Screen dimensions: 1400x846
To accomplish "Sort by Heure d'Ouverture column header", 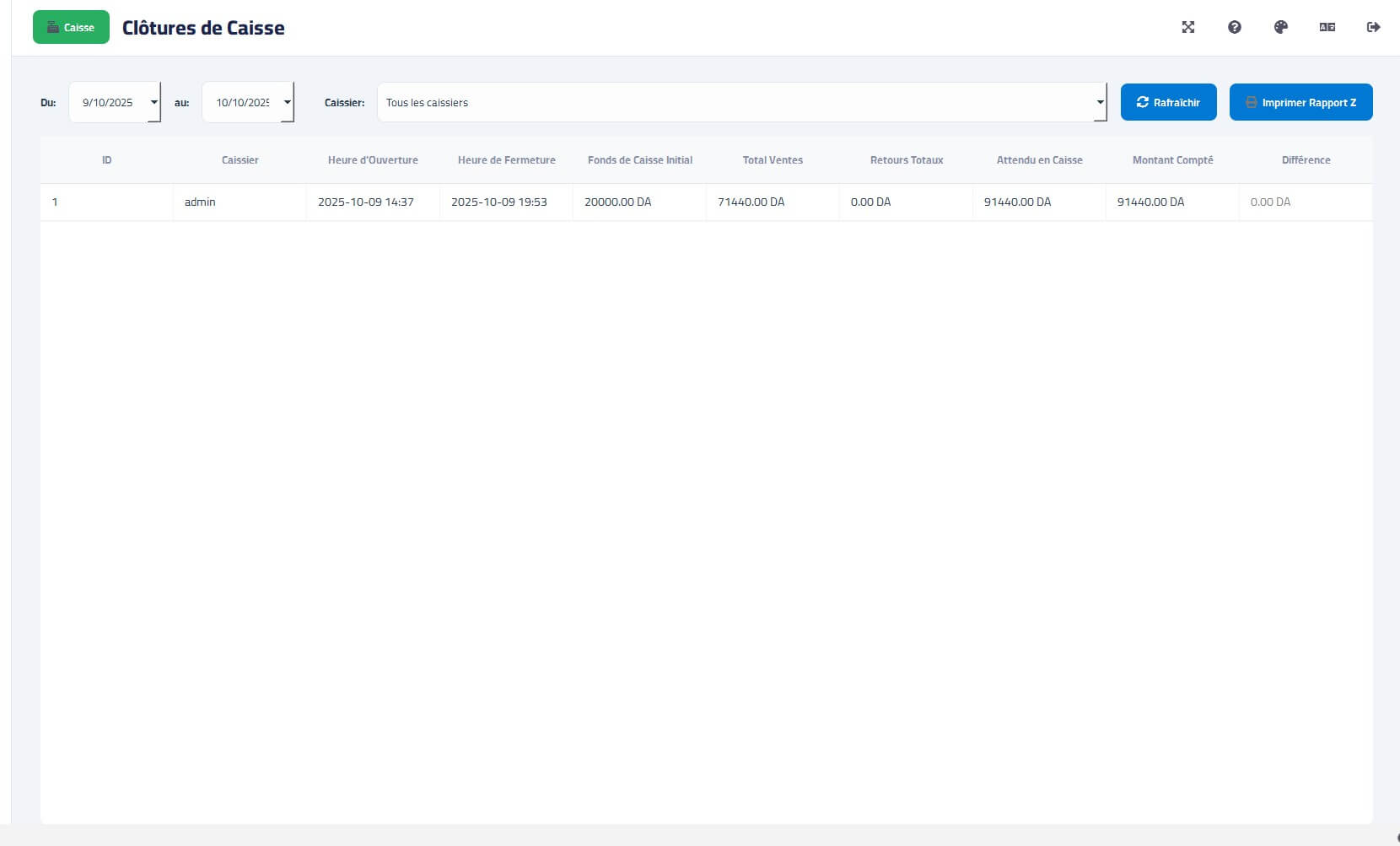I will pyautogui.click(x=373, y=160).
